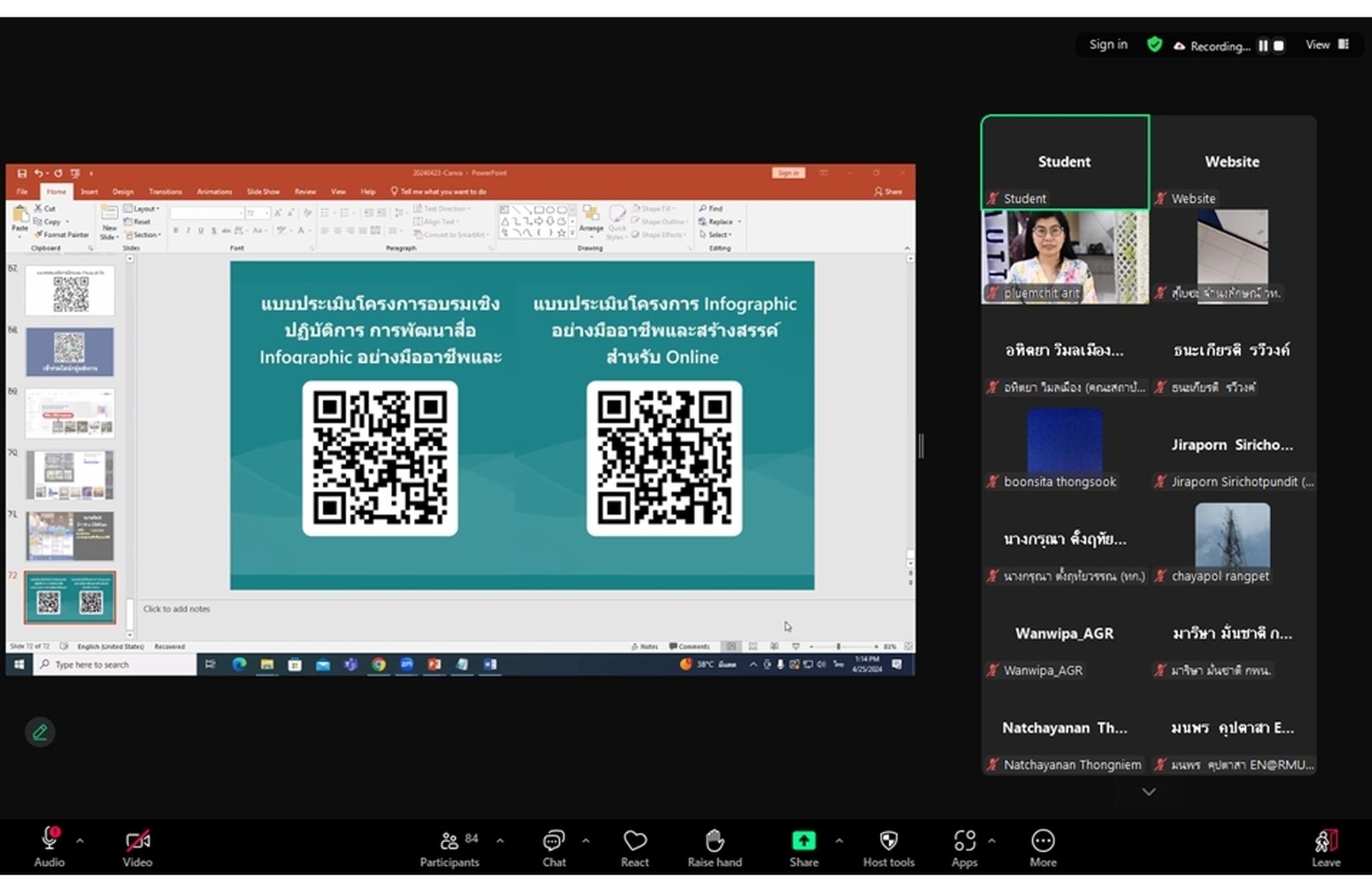
Task: Open Host tools shield icon
Action: click(888, 841)
